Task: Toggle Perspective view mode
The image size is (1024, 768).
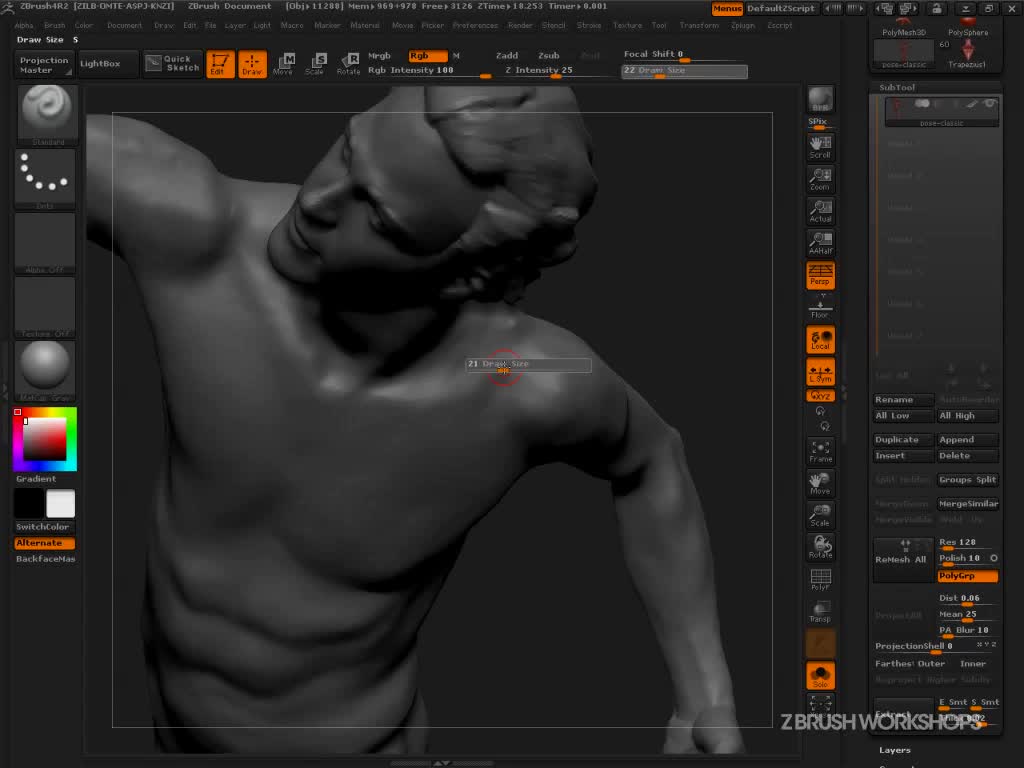Action: tap(820, 275)
